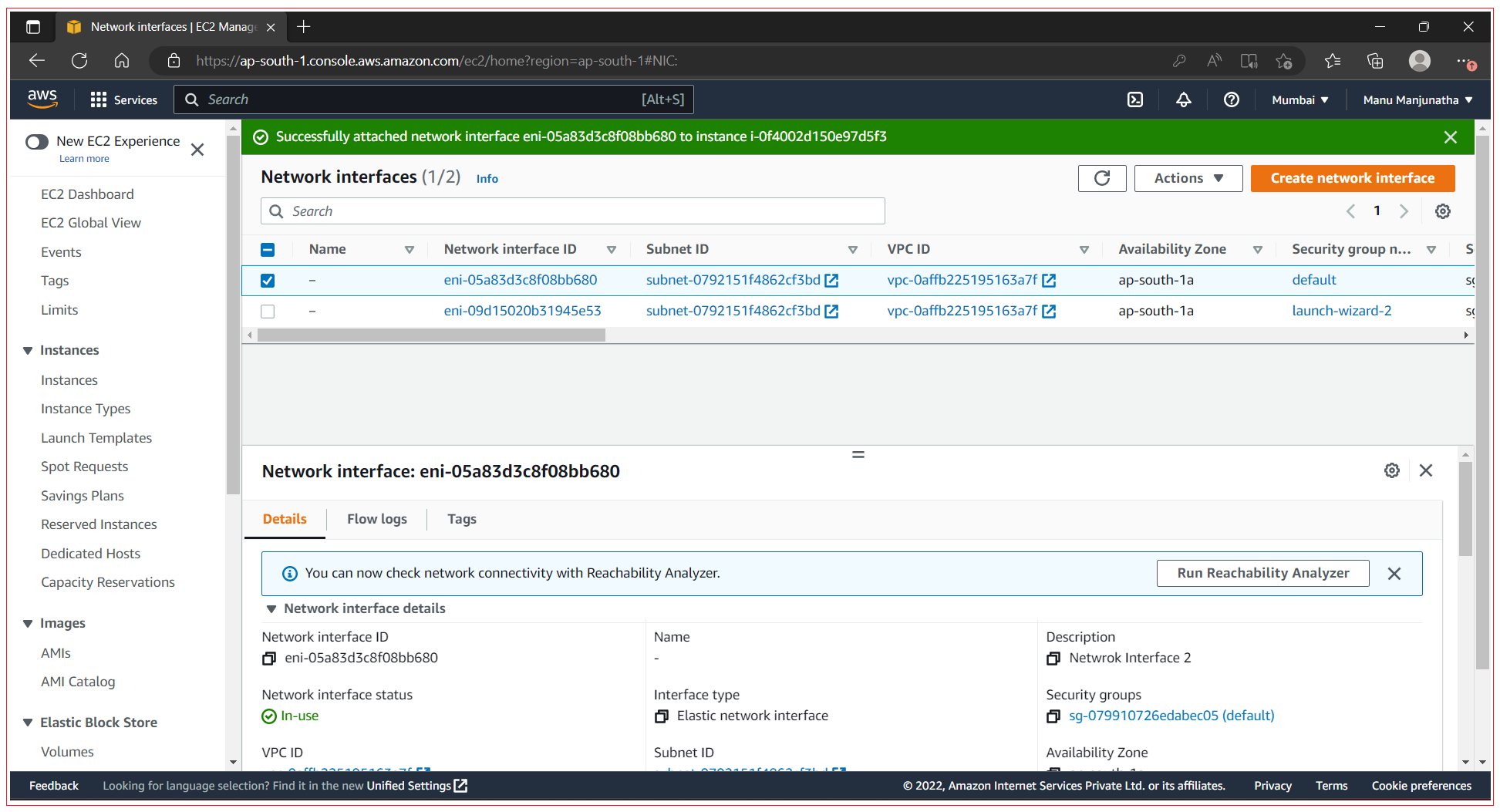This screenshot has height=812, width=1500.
Task: Go back in browser history
Action: (x=37, y=61)
